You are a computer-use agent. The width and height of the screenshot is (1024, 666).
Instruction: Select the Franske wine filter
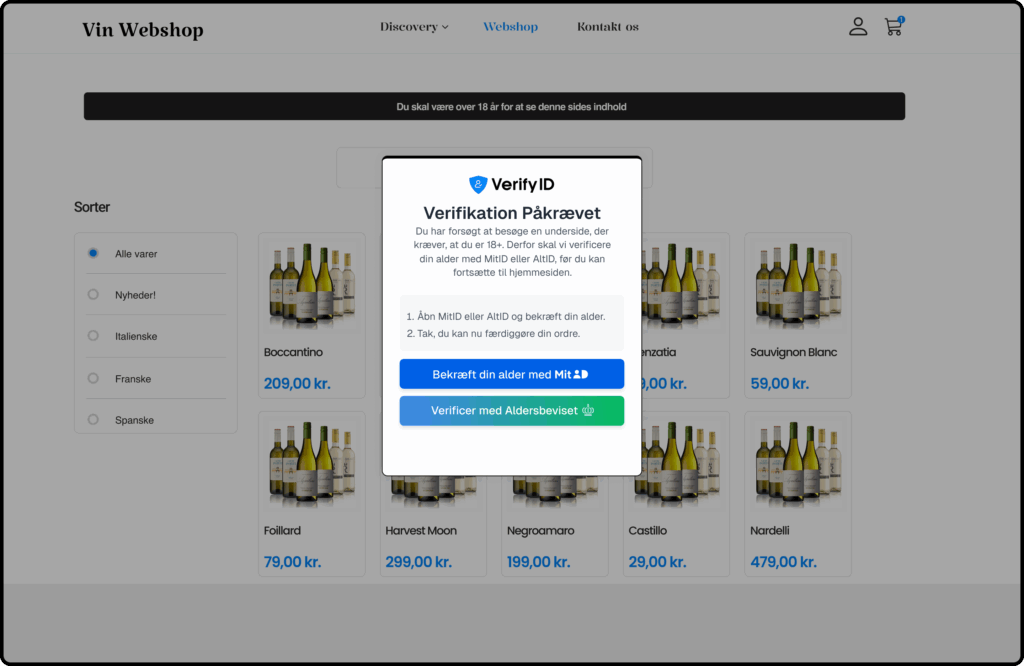coord(93,379)
